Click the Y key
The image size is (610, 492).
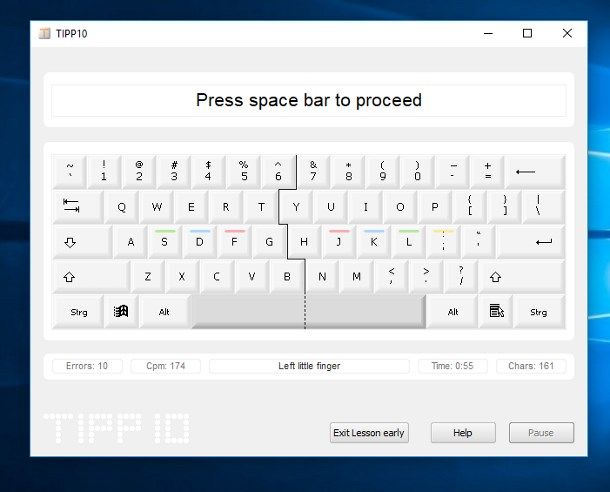click(x=296, y=207)
